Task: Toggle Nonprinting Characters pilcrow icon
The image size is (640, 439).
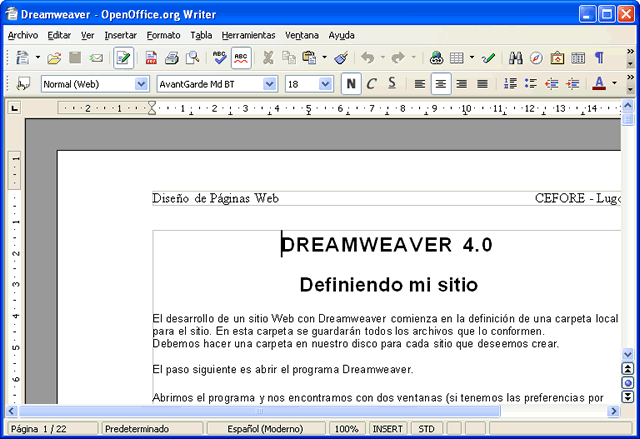Action: [x=599, y=58]
